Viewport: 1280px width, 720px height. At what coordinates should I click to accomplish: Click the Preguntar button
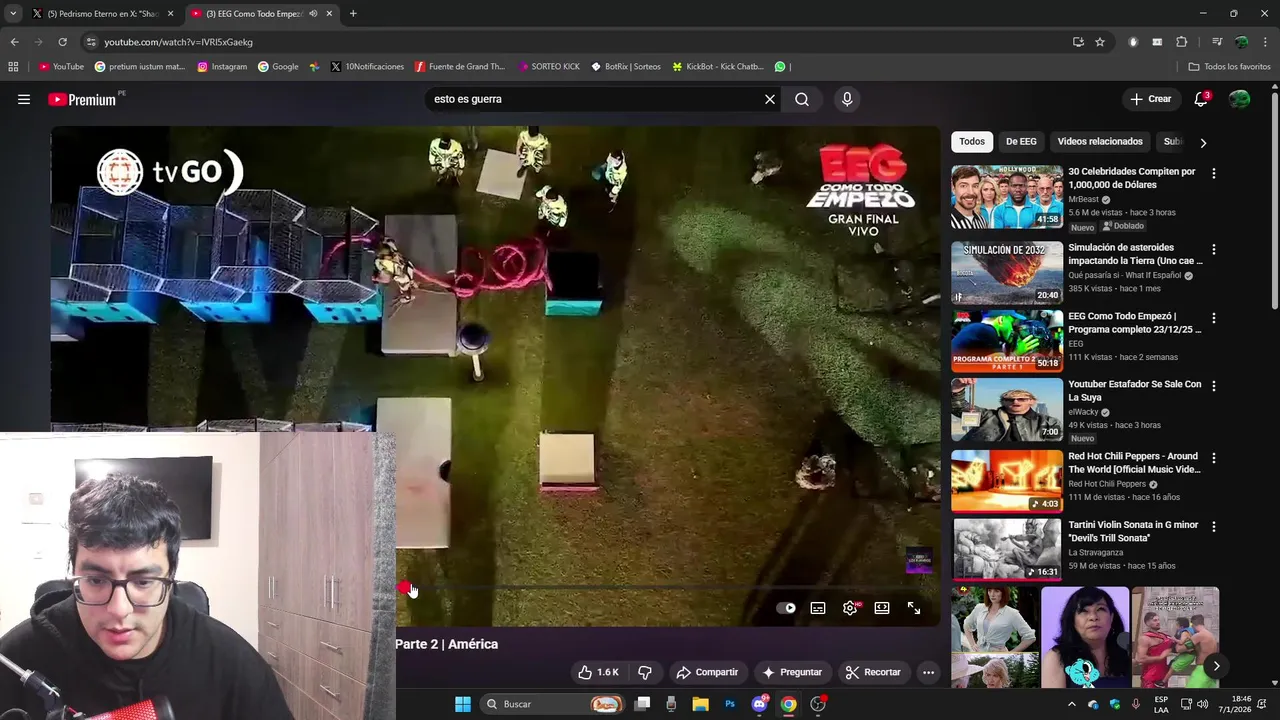point(792,672)
